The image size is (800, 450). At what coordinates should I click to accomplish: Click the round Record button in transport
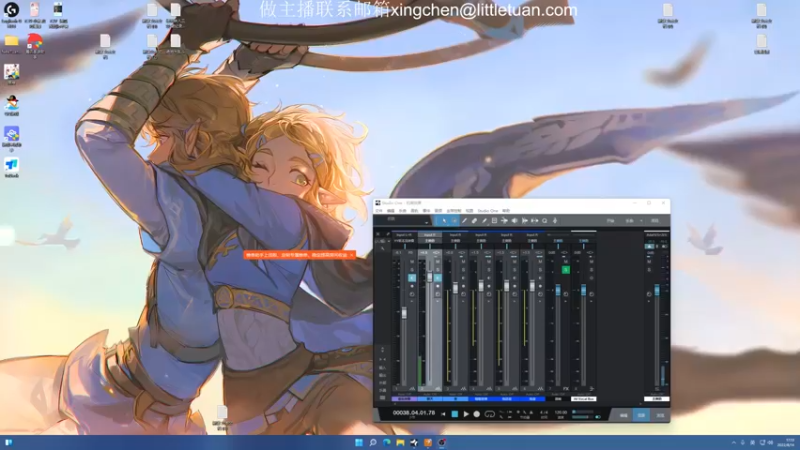tap(477, 414)
